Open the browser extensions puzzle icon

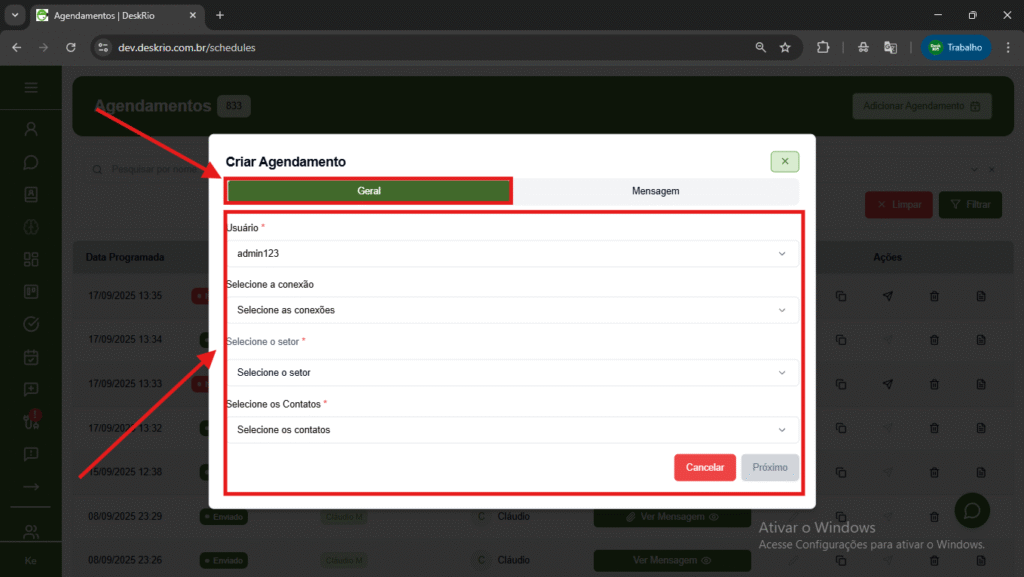click(823, 47)
